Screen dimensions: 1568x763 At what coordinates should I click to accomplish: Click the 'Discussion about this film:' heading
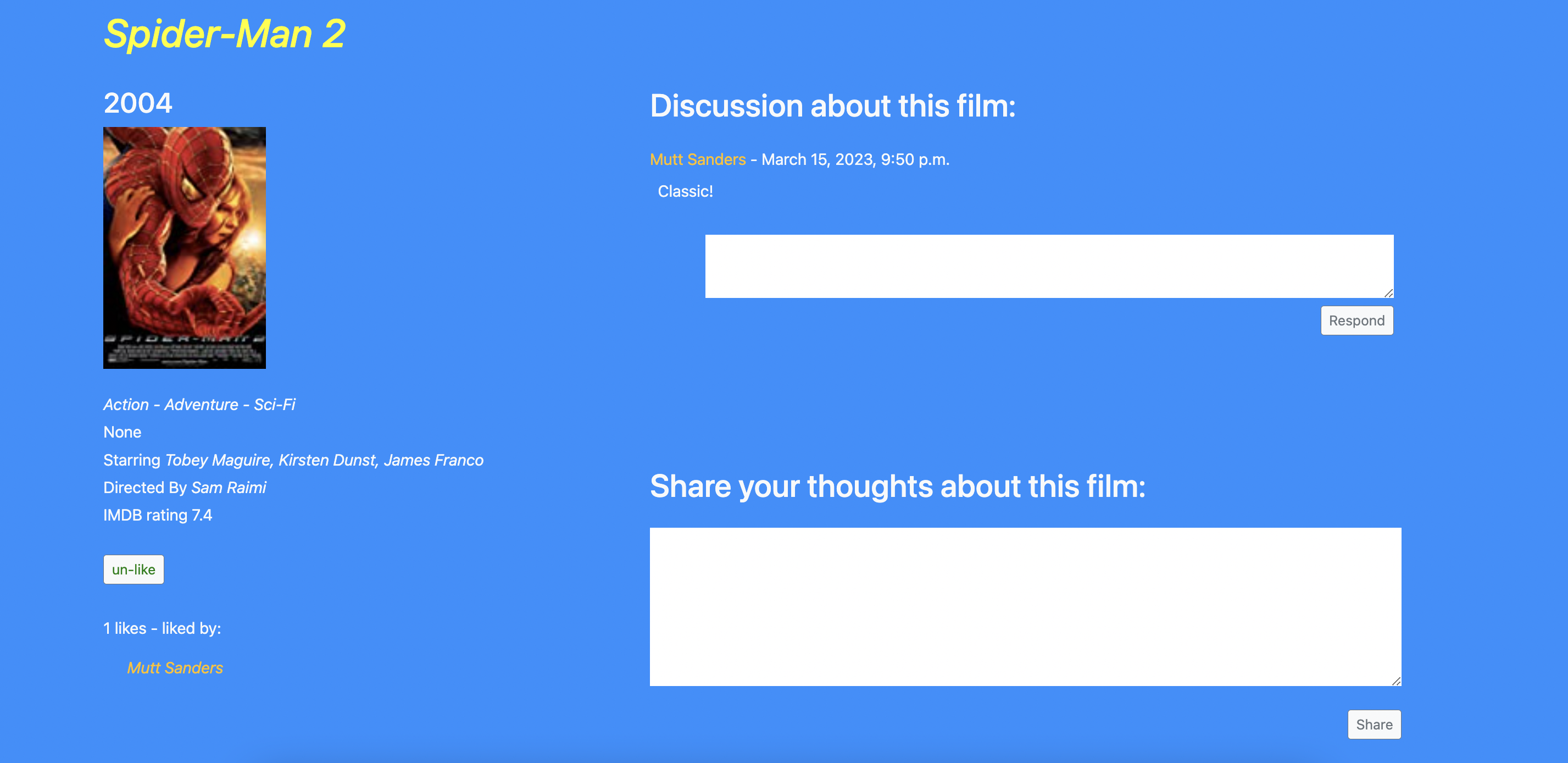click(x=833, y=106)
